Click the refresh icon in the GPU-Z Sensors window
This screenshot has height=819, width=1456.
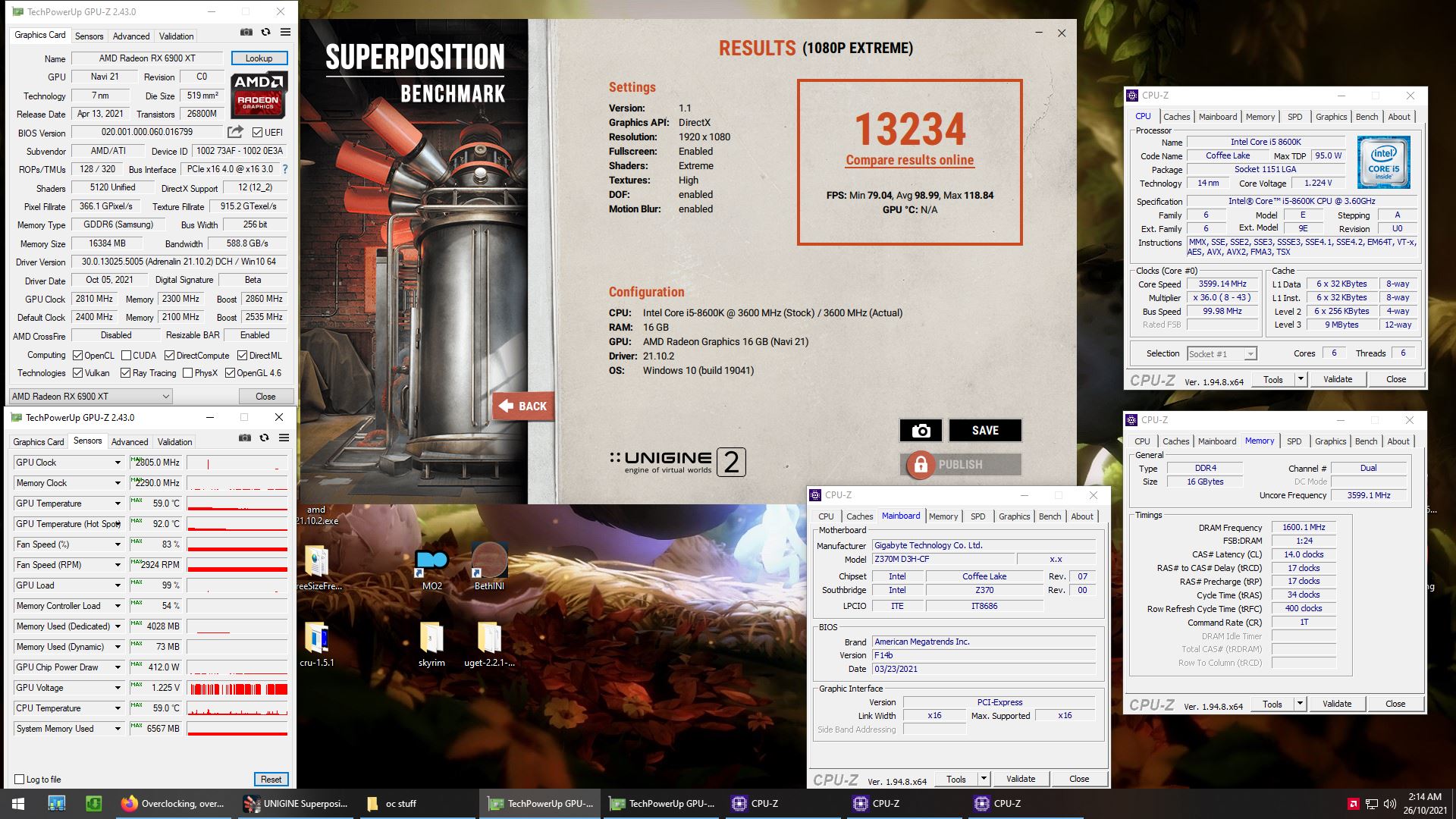coord(264,438)
